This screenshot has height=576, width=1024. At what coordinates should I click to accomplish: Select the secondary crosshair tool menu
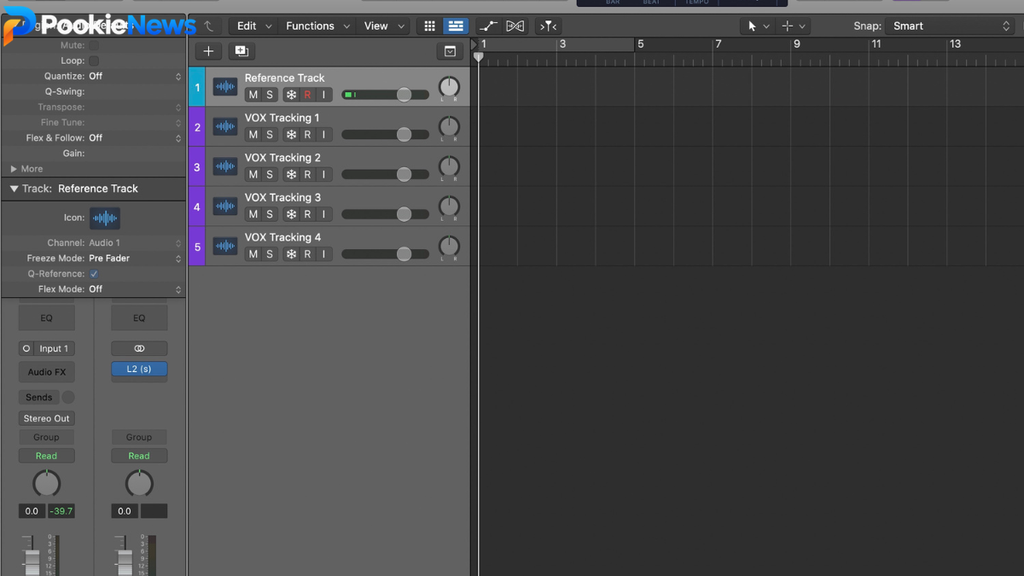(793, 26)
